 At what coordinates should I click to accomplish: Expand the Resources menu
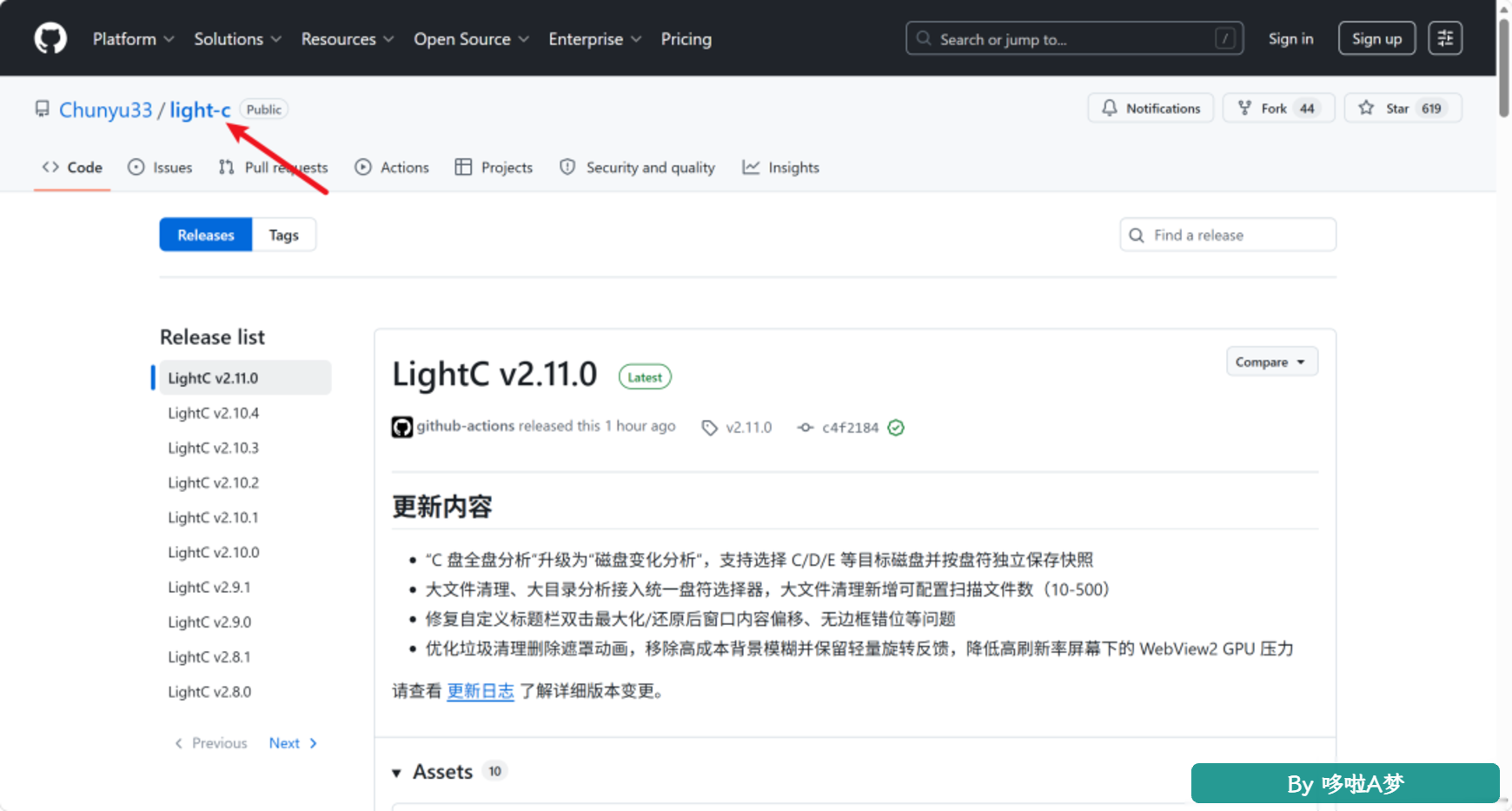[x=348, y=39]
